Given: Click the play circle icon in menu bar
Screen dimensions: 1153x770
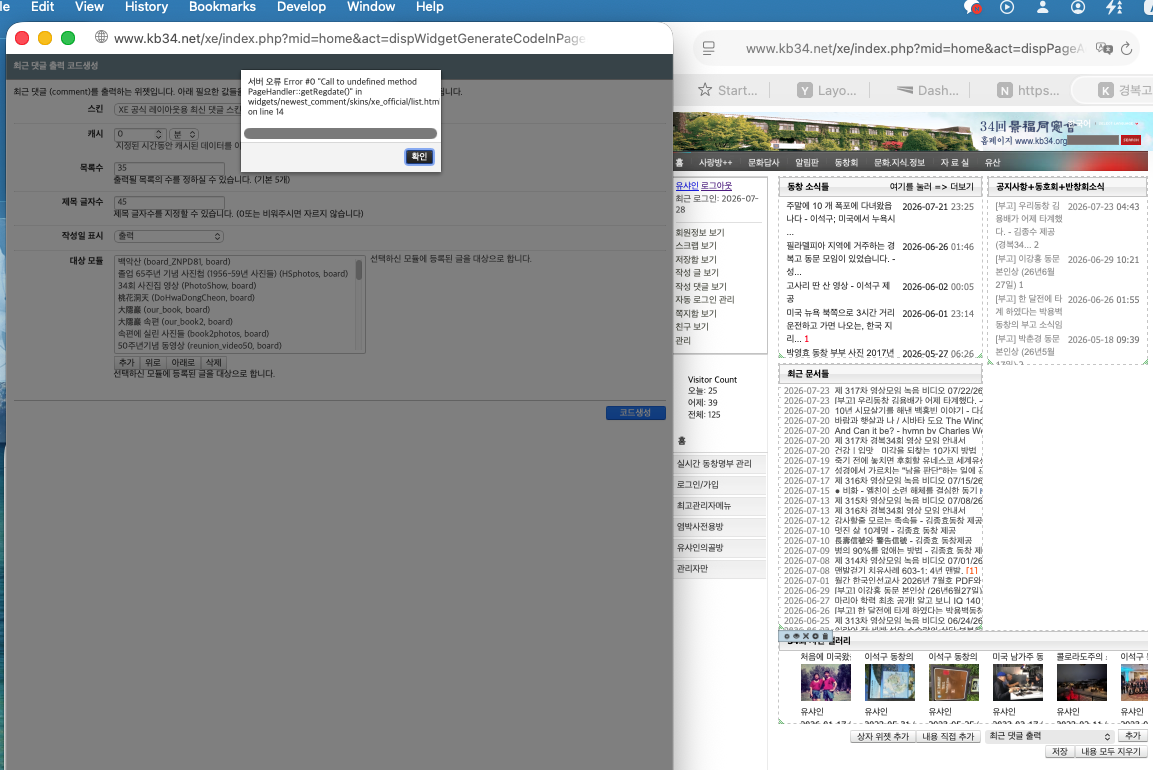Looking at the screenshot, I should (1007, 7).
